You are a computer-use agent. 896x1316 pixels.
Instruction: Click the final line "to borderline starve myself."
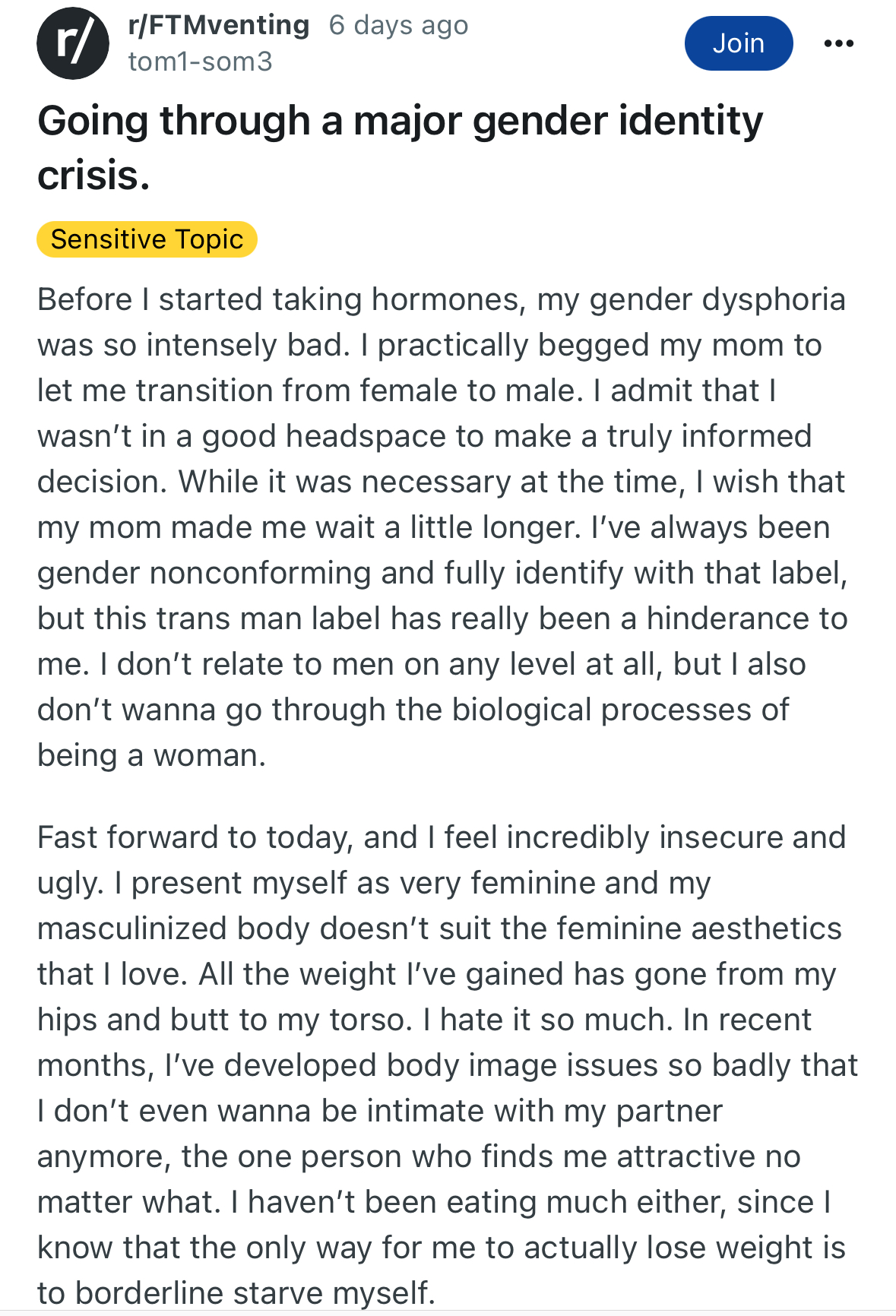[x=236, y=1293]
